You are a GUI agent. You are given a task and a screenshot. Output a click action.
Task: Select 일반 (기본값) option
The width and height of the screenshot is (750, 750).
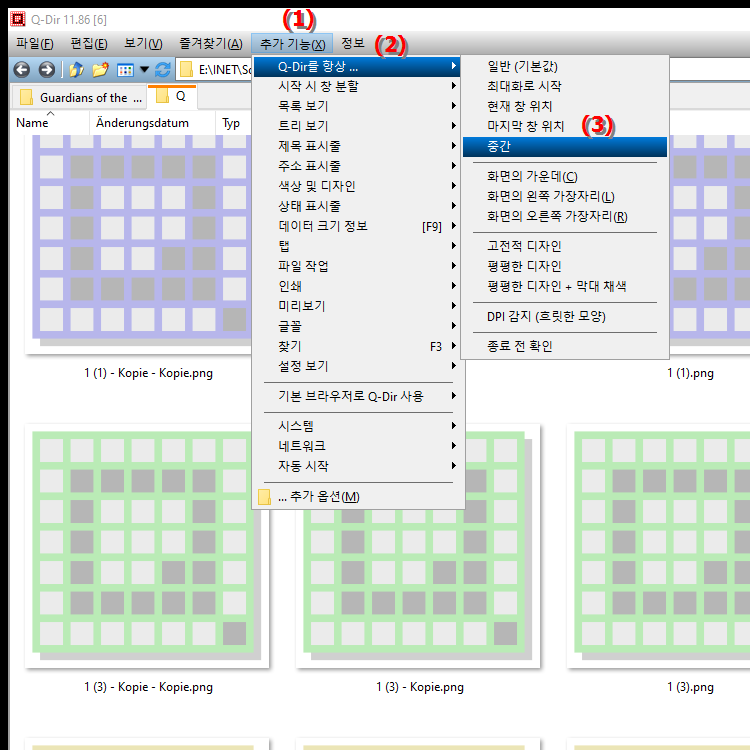(565, 66)
